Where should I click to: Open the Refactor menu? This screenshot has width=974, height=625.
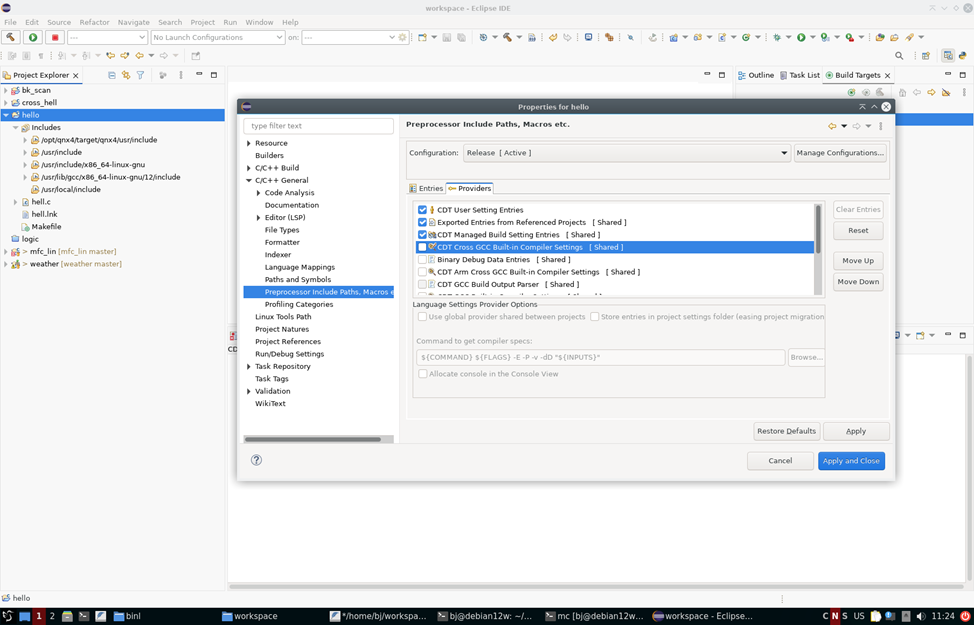95,21
